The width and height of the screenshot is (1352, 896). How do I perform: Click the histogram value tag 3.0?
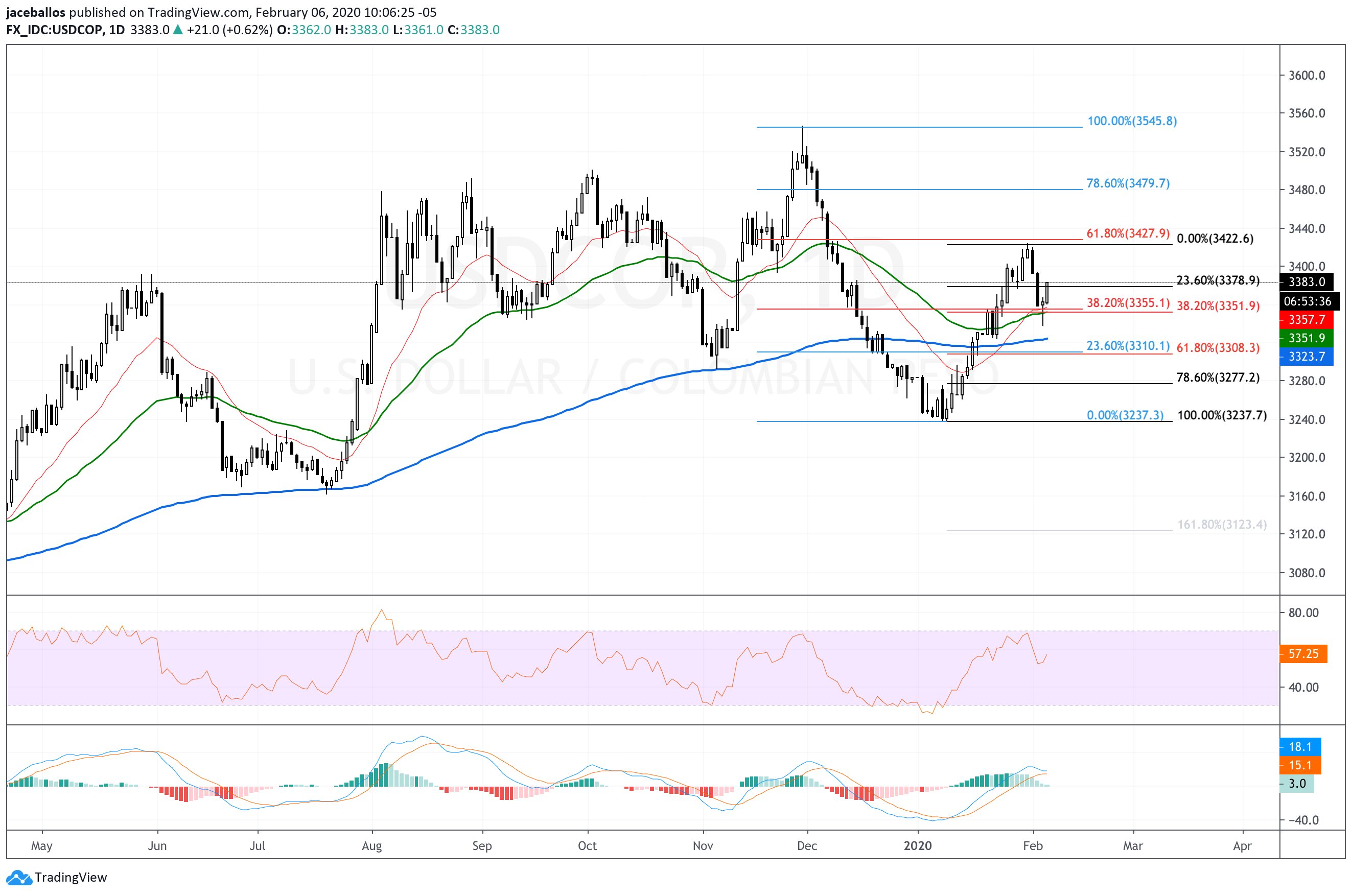1297,784
